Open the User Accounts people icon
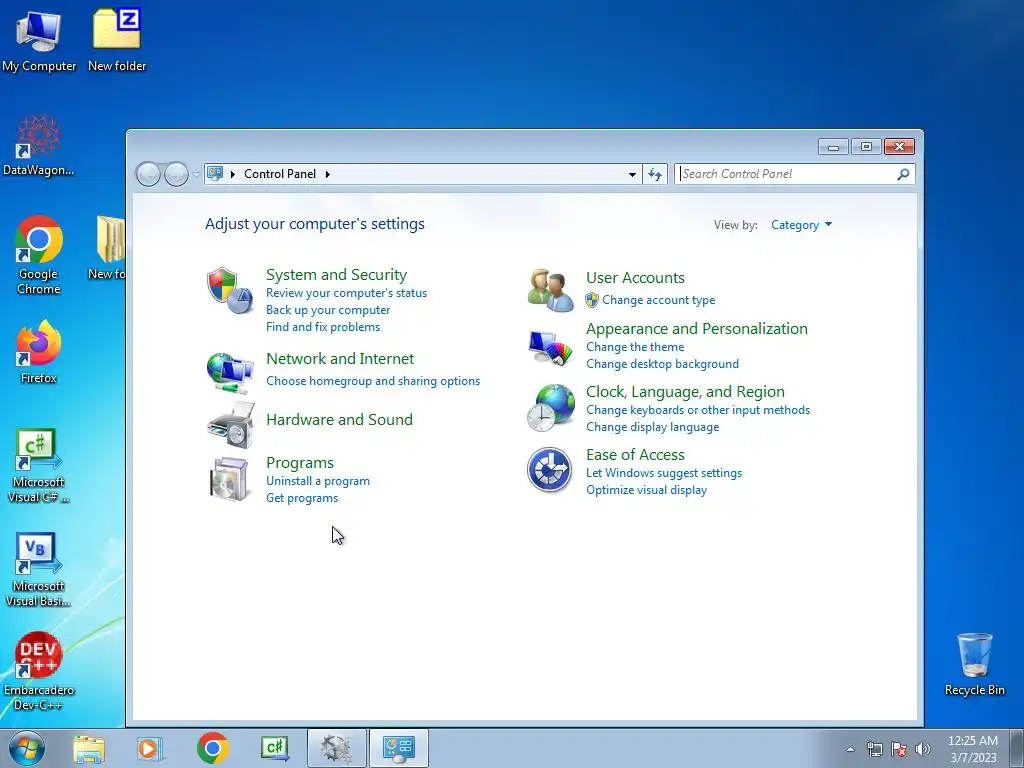 pyautogui.click(x=551, y=290)
